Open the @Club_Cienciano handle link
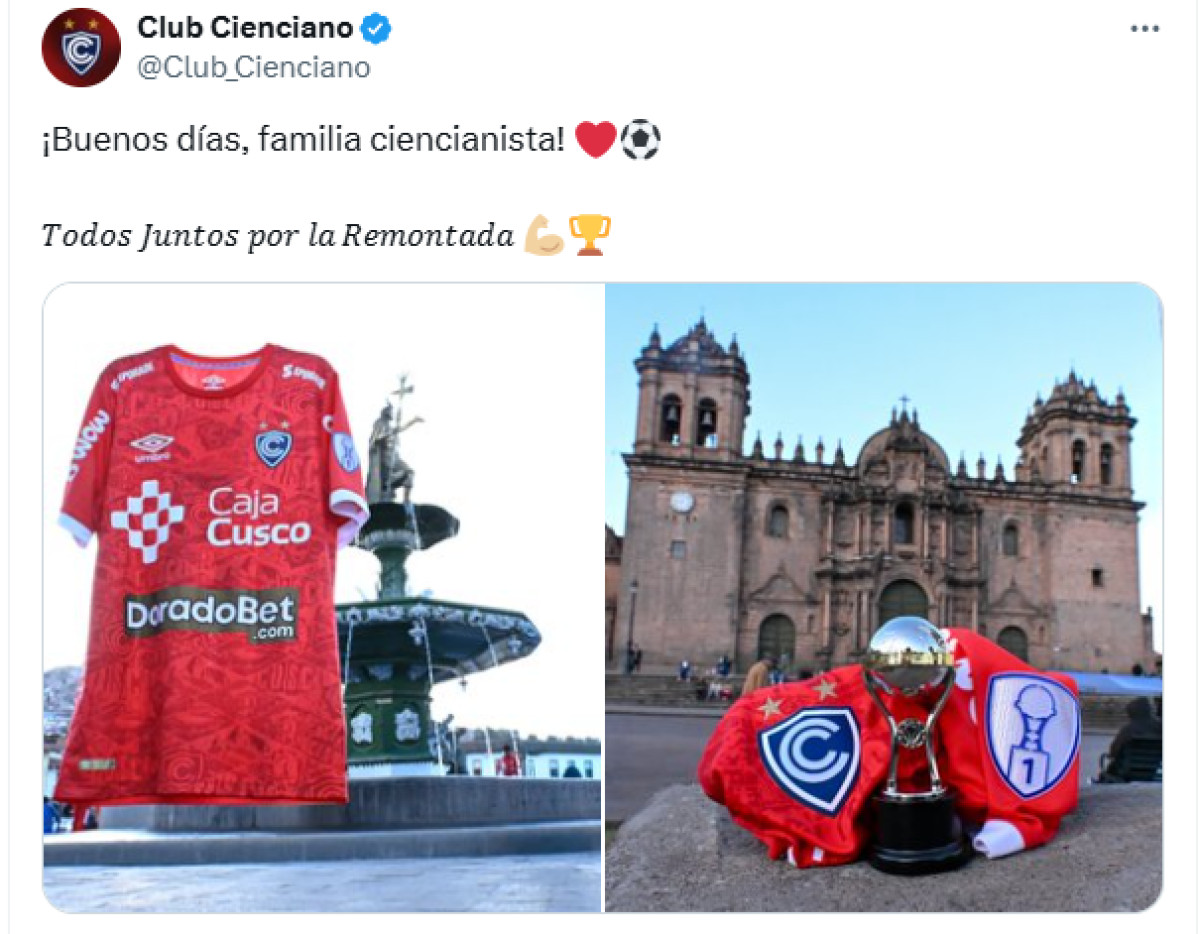Image resolution: width=1200 pixels, height=934 pixels. (254, 67)
